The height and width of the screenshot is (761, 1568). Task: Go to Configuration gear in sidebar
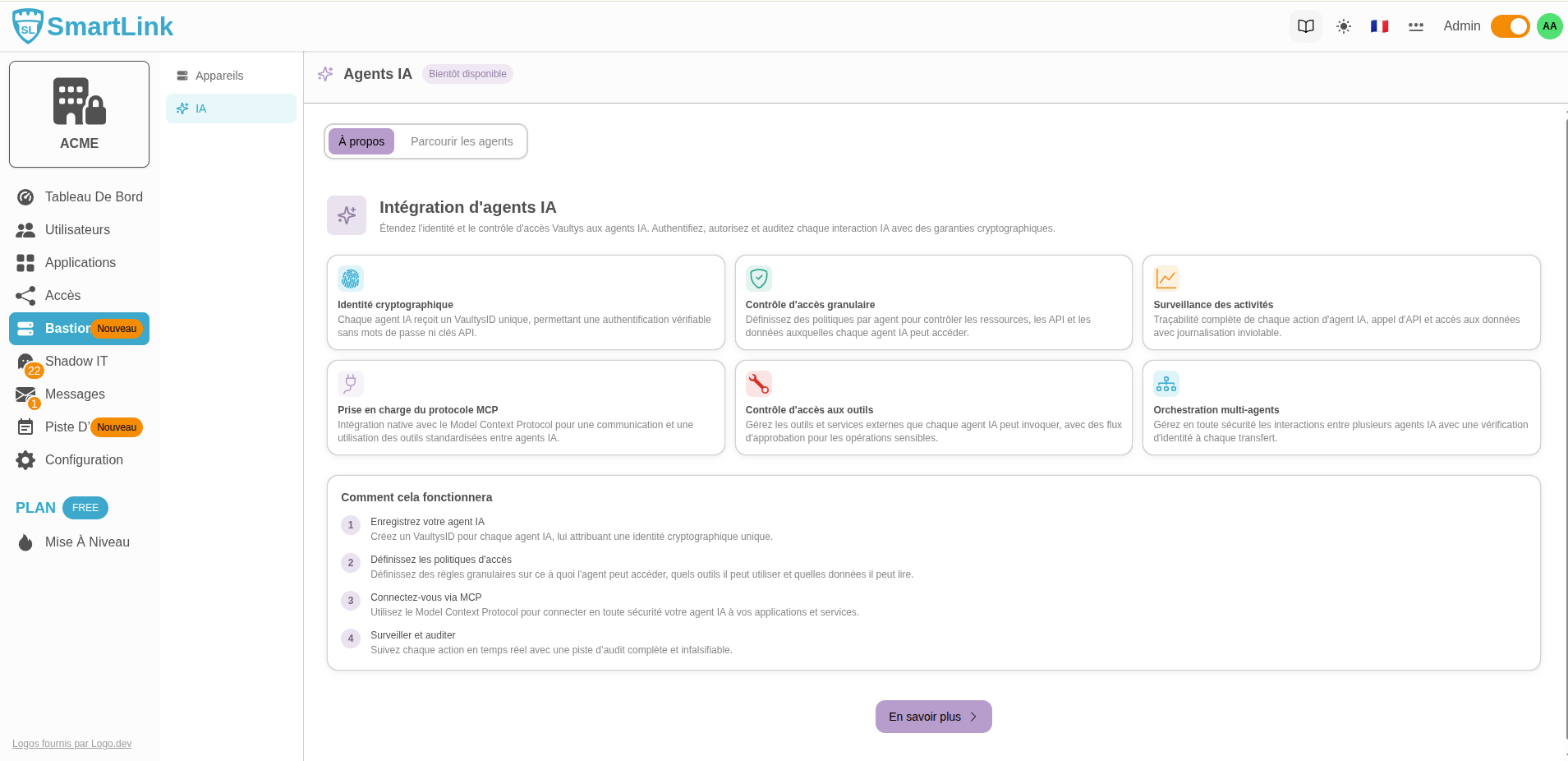[x=84, y=460]
